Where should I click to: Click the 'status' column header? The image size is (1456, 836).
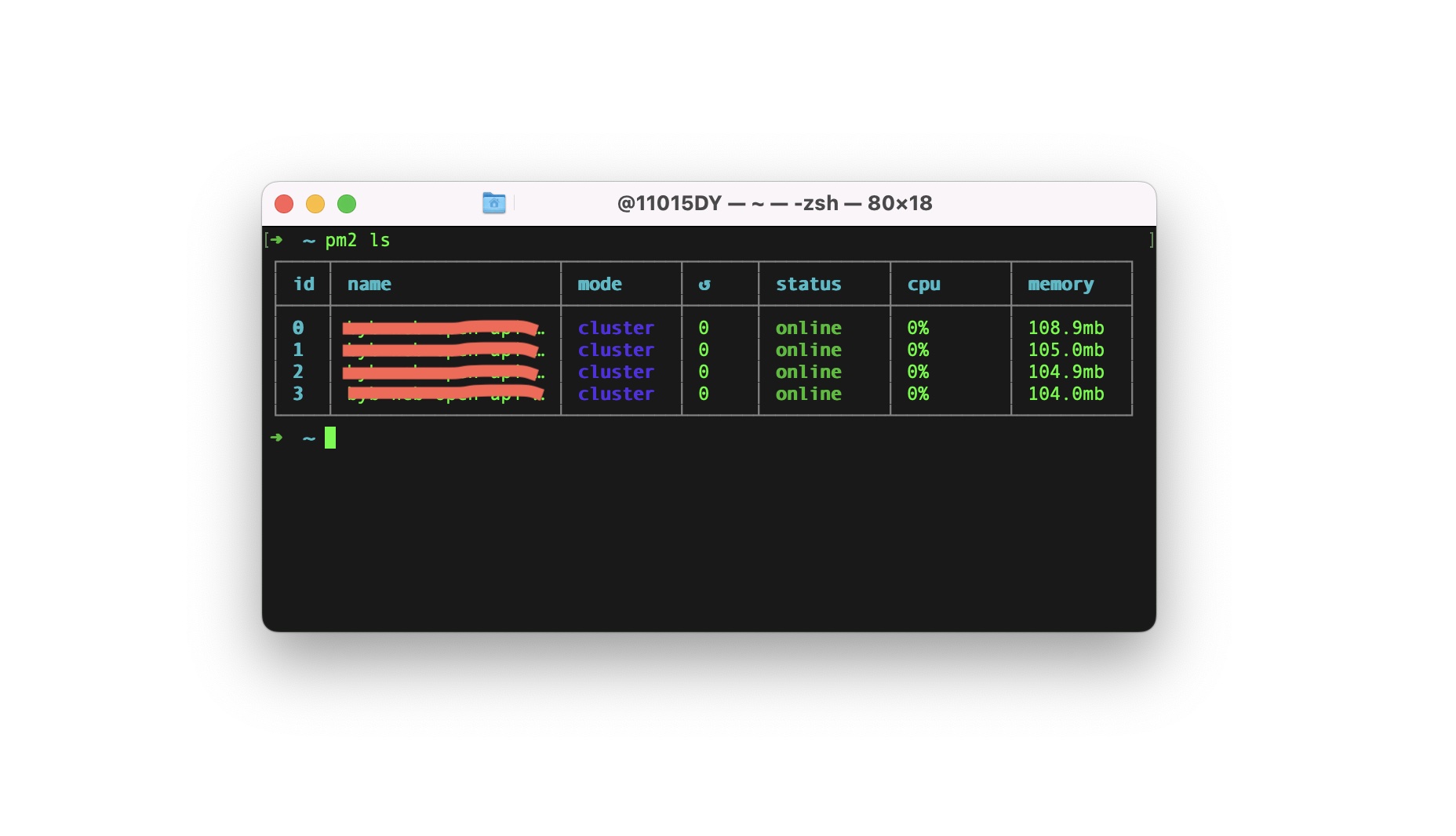(808, 284)
